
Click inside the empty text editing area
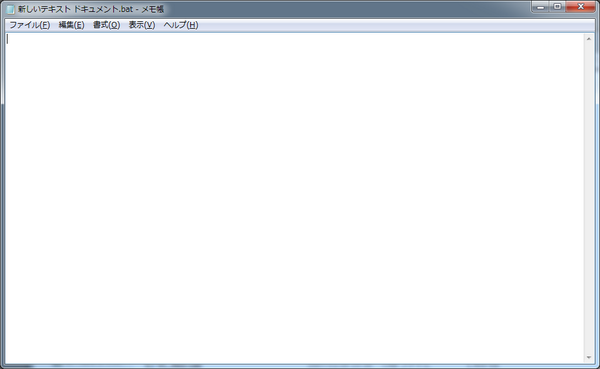(x=294, y=198)
